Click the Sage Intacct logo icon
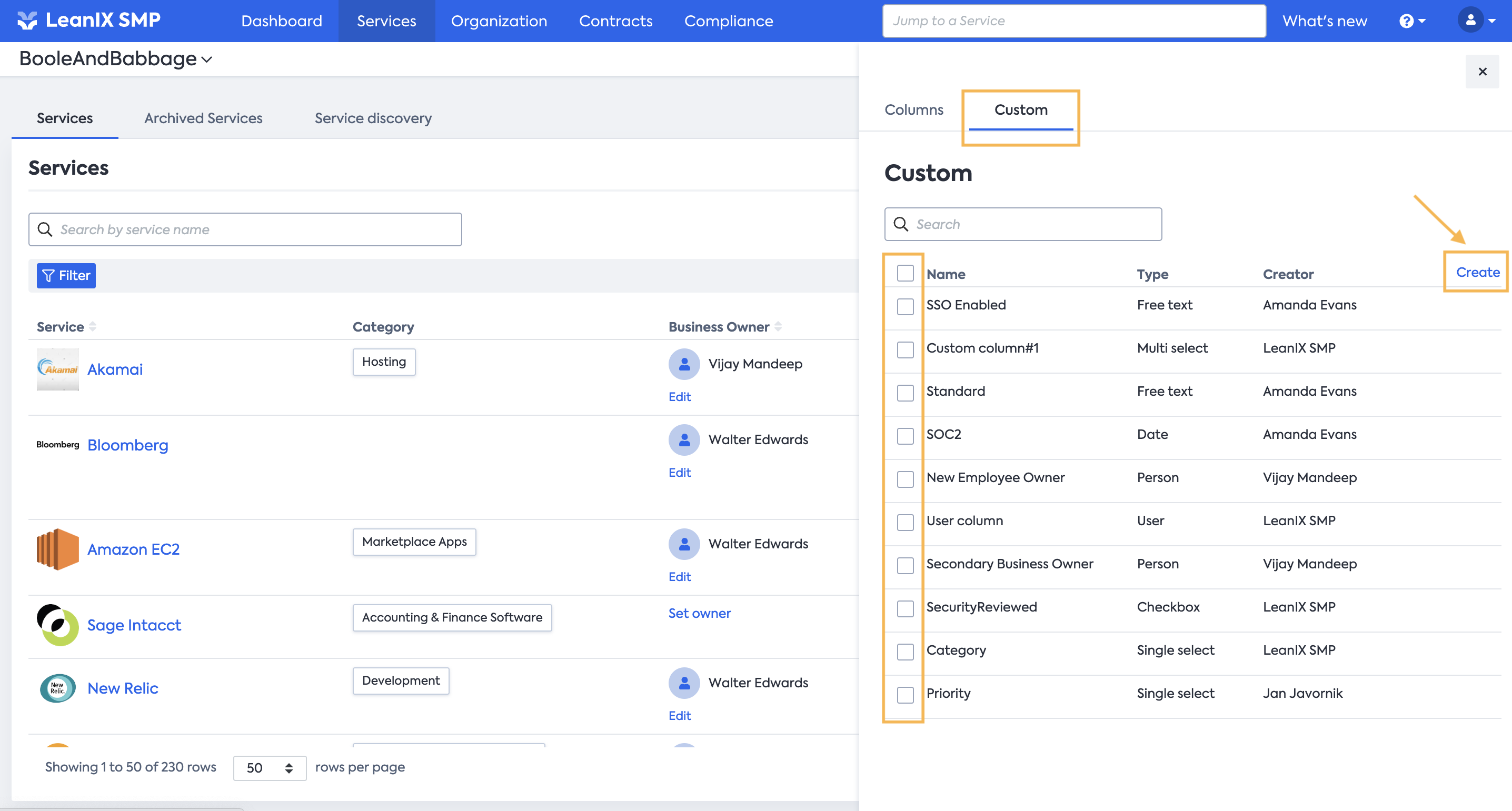The width and height of the screenshot is (1512, 811). [57, 625]
